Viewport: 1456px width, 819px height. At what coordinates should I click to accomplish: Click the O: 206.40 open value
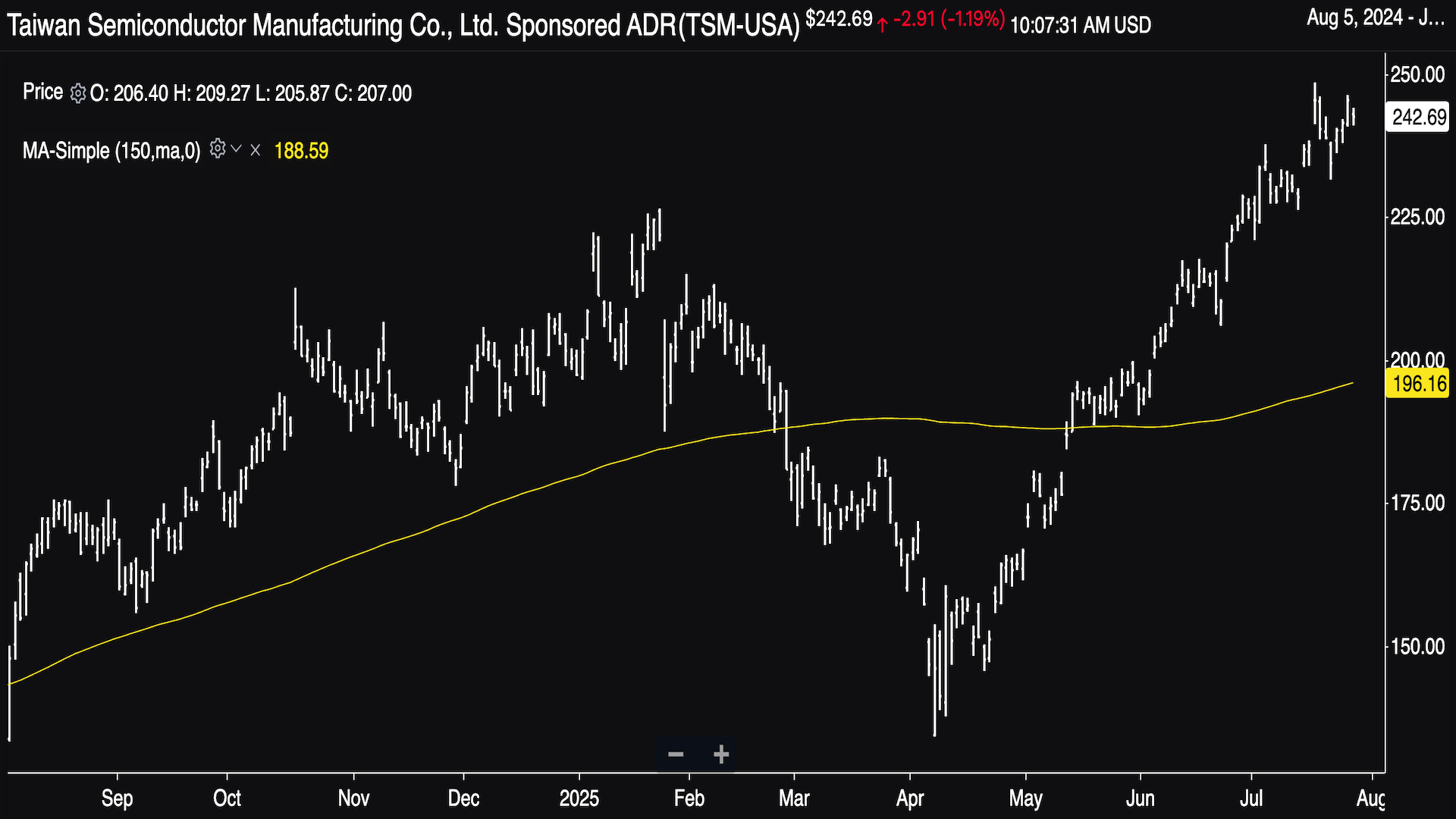click(x=129, y=93)
